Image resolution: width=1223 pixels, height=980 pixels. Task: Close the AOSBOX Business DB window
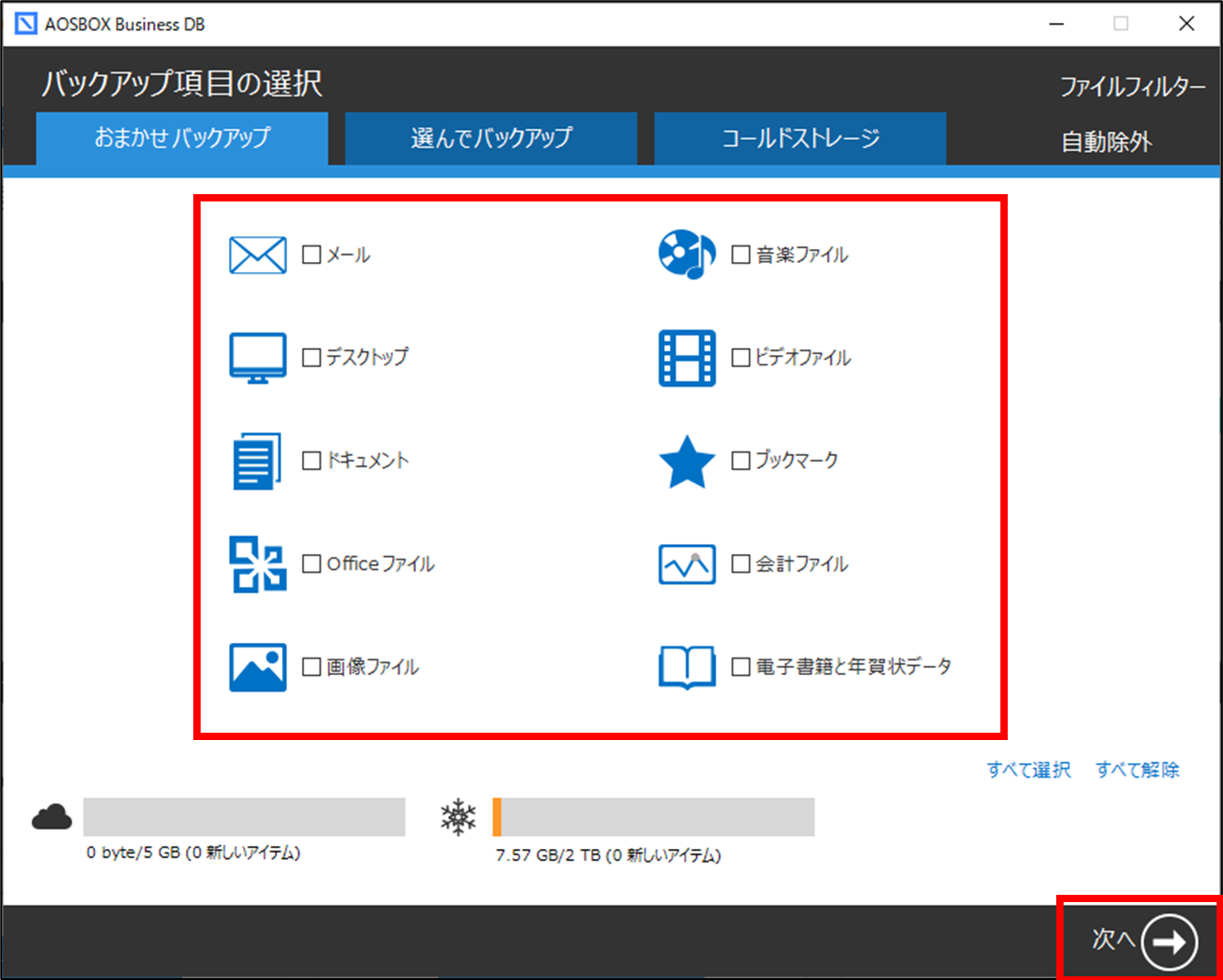(x=1186, y=24)
